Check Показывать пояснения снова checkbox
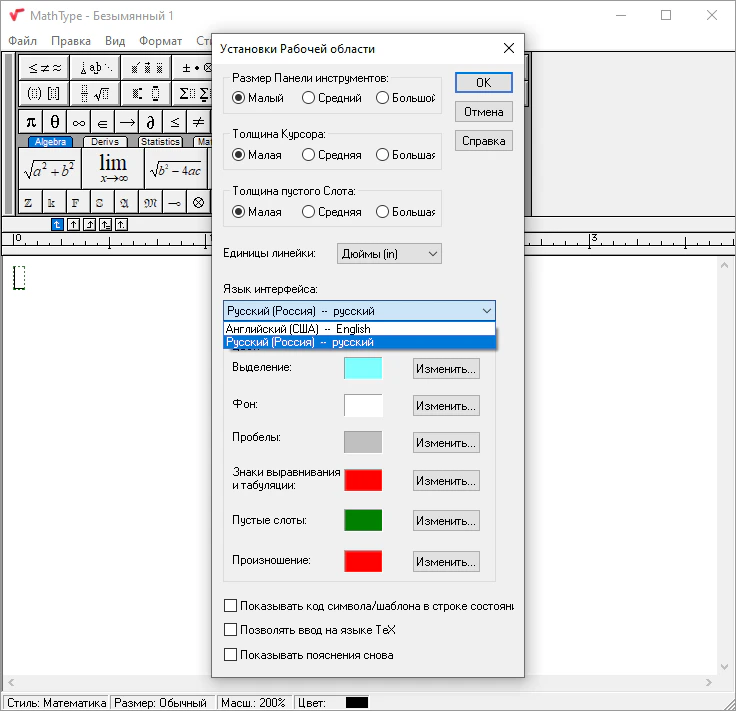This screenshot has width=736, height=711. (231, 655)
